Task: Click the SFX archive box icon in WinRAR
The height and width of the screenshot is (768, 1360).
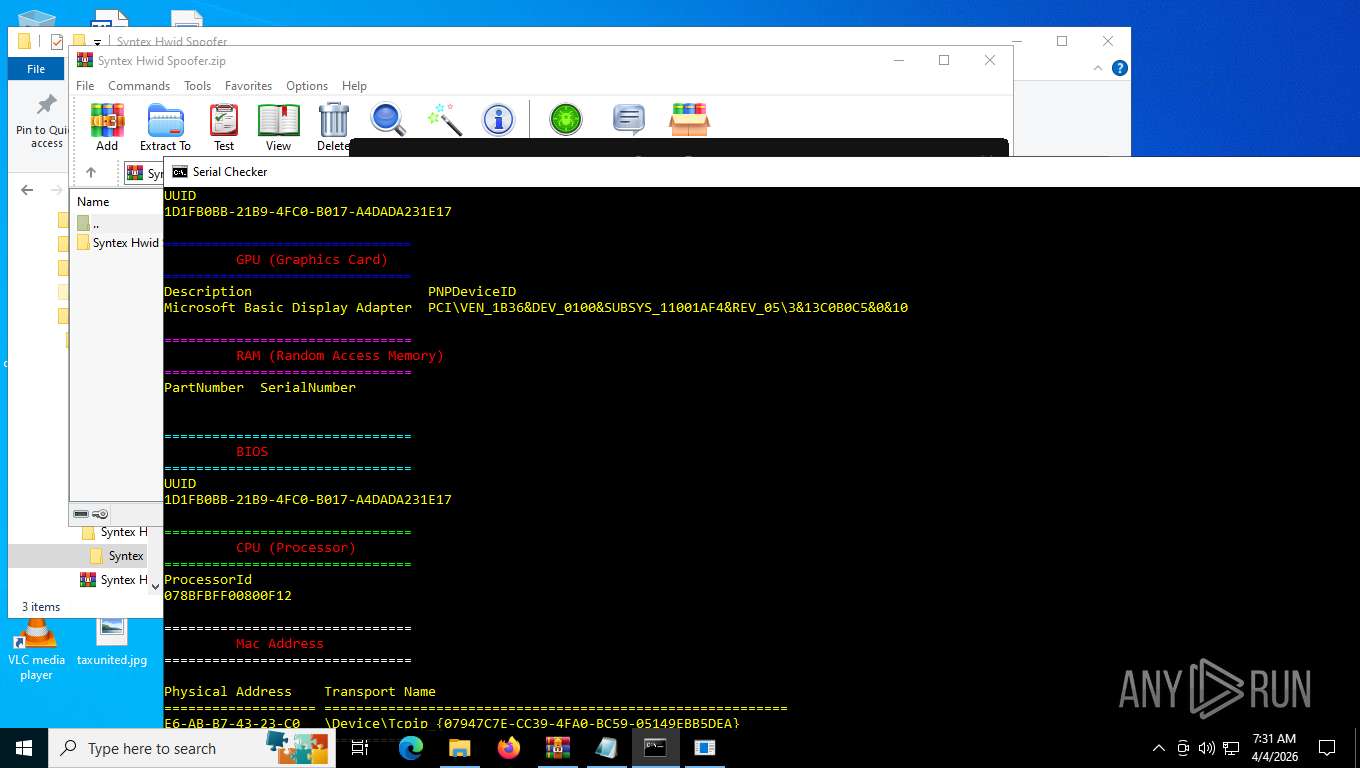Action: point(689,119)
